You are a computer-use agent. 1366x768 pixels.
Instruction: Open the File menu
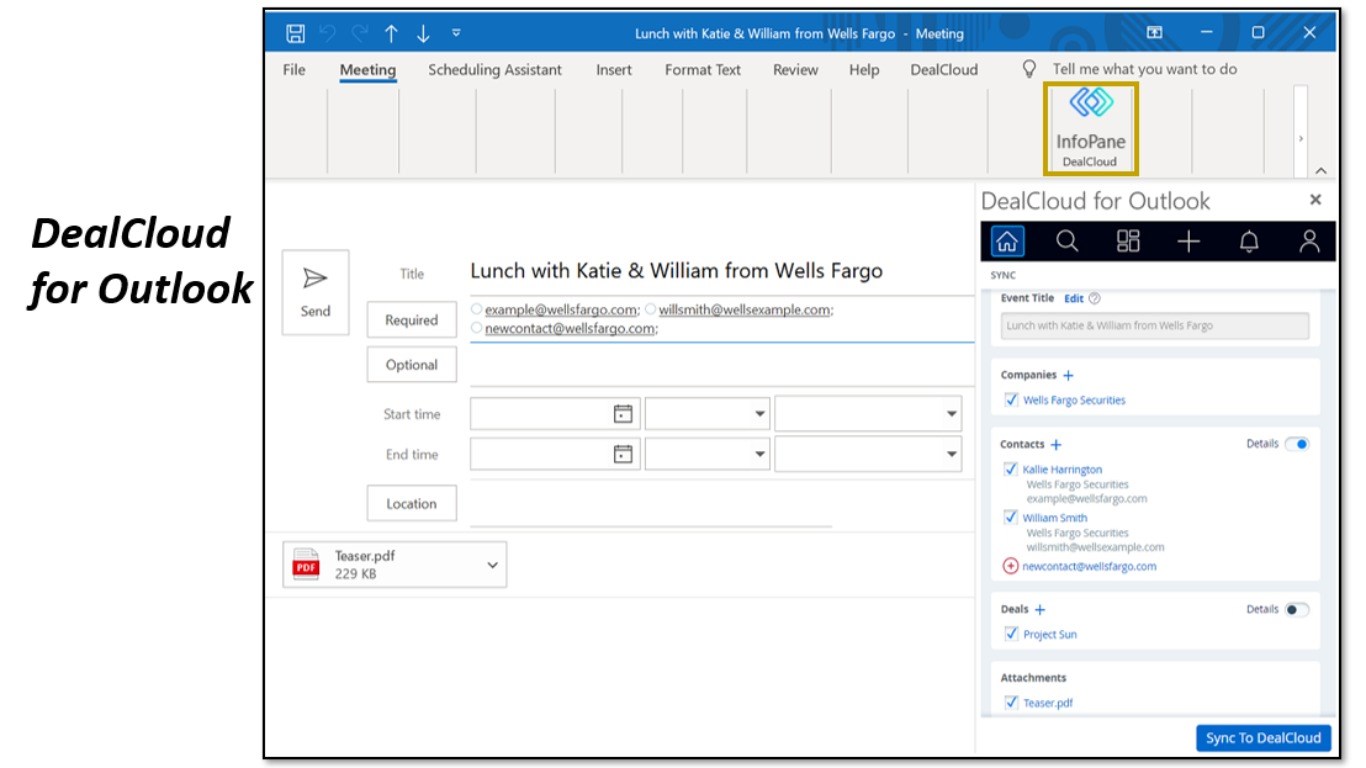click(x=294, y=70)
